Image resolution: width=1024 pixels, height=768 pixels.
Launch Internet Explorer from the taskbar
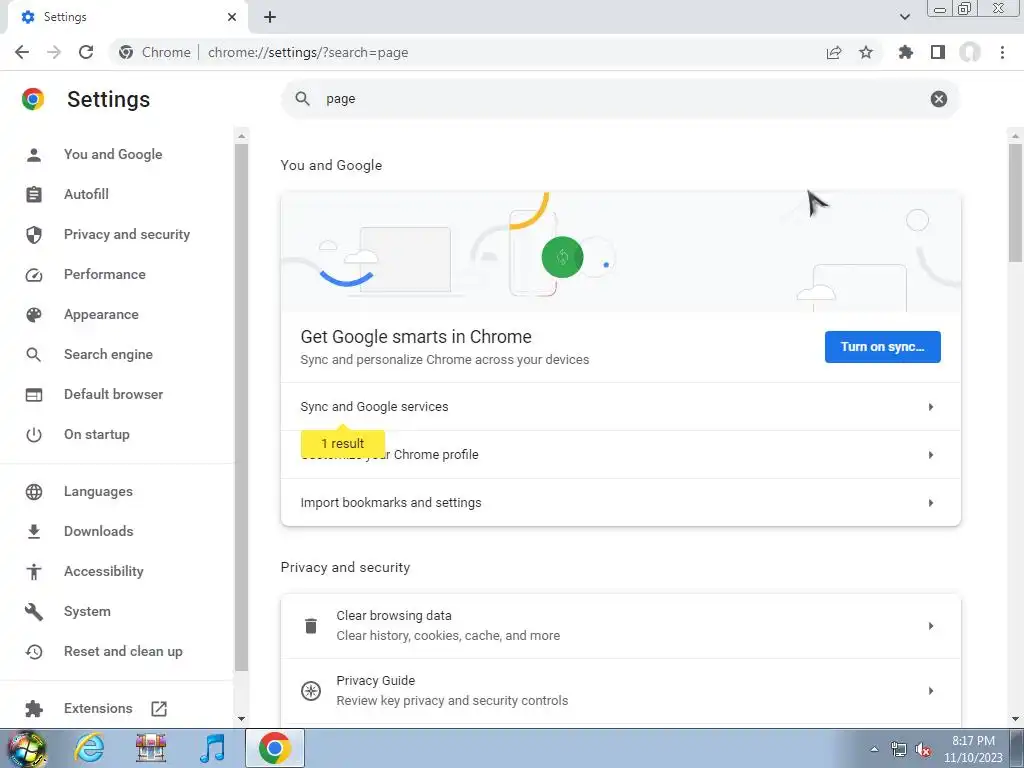coord(89,748)
